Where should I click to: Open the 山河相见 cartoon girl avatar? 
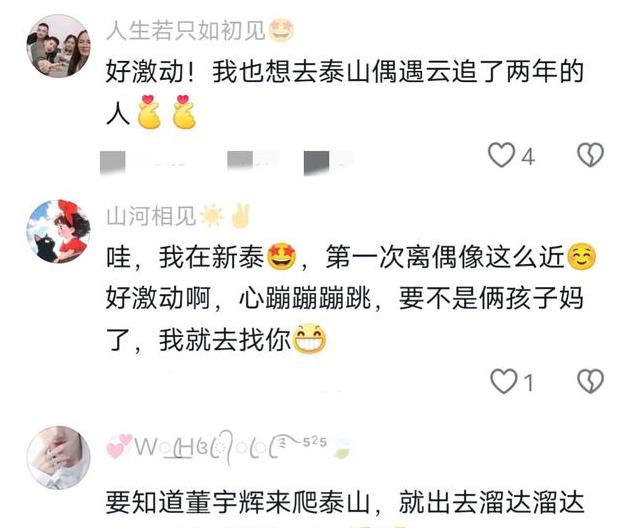click(58, 232)
